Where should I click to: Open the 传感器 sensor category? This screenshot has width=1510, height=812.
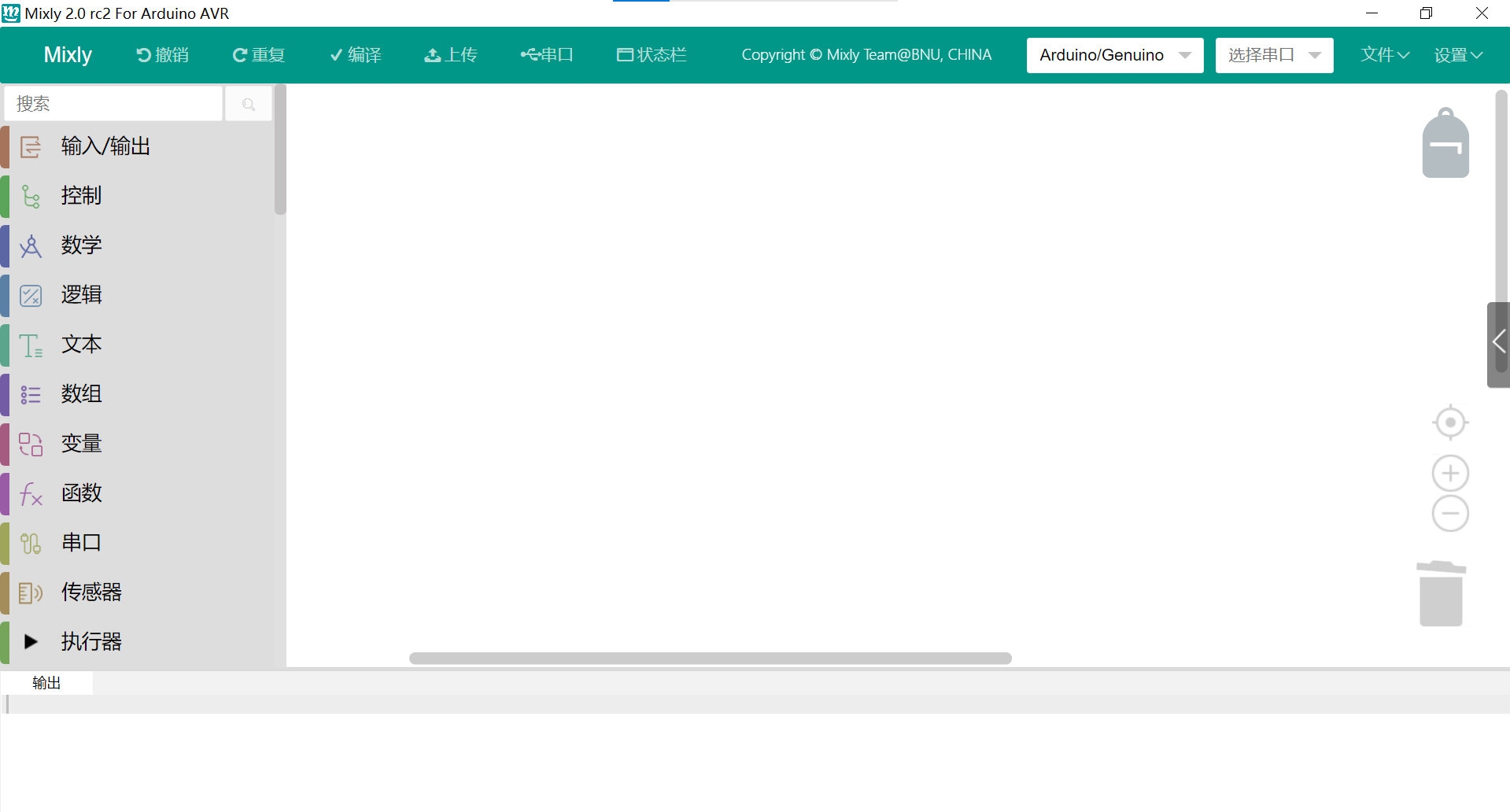91,592
